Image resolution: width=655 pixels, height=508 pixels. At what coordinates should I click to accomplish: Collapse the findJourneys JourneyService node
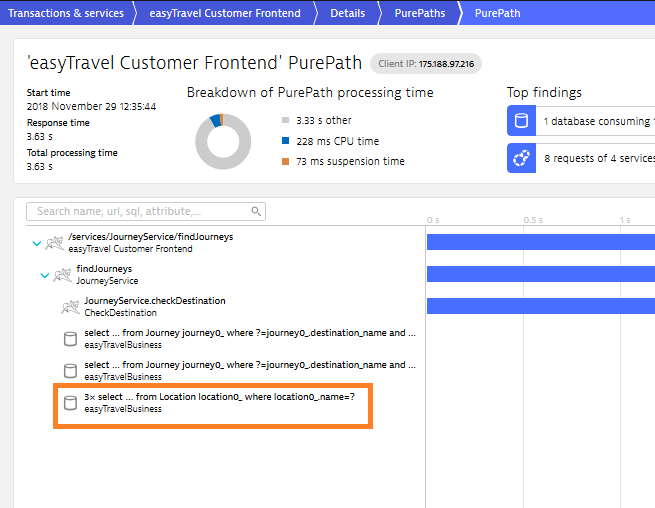click(x=45, y=275)
